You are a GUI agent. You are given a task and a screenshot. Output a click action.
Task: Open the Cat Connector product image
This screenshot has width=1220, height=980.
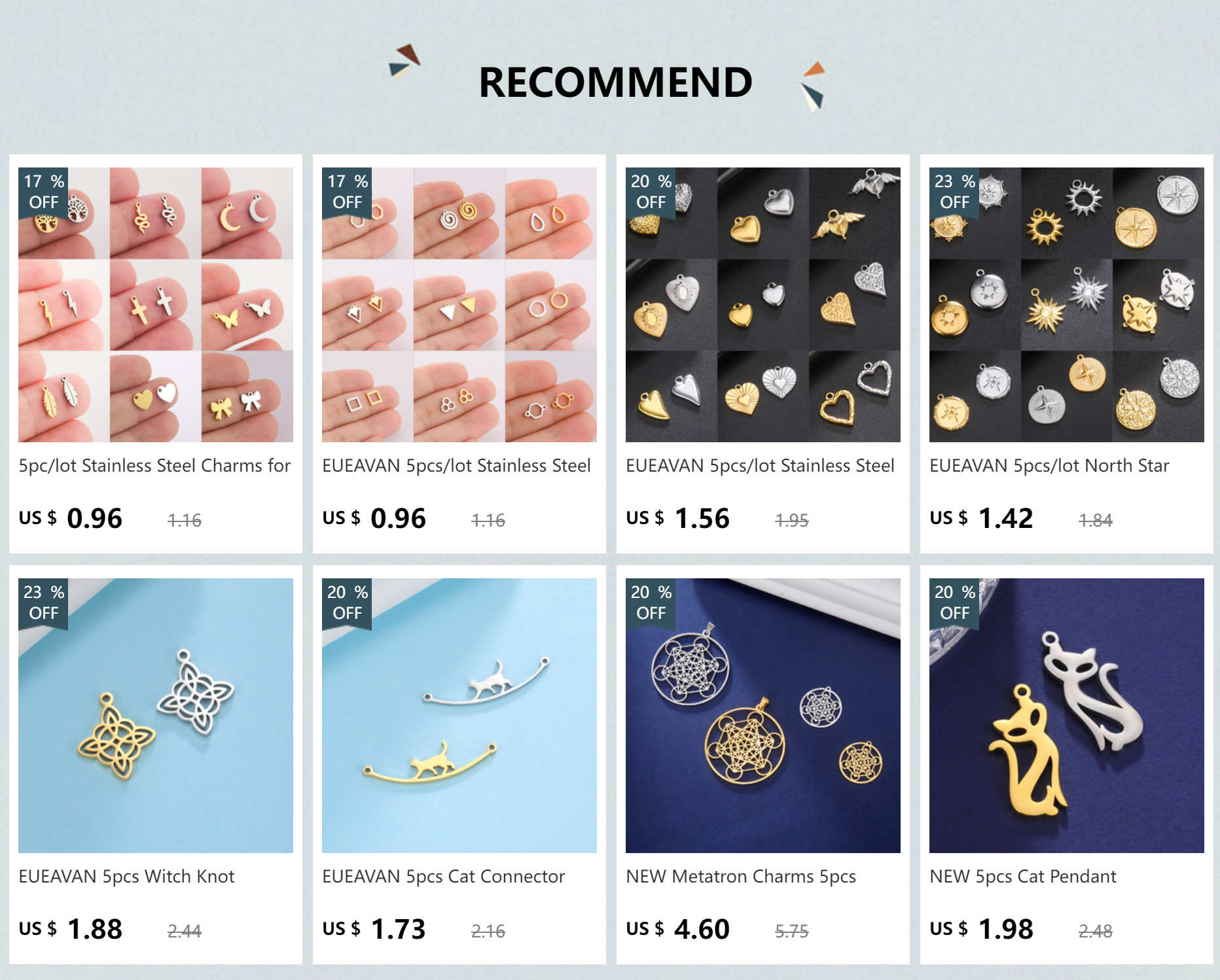(x=459, y=715)
